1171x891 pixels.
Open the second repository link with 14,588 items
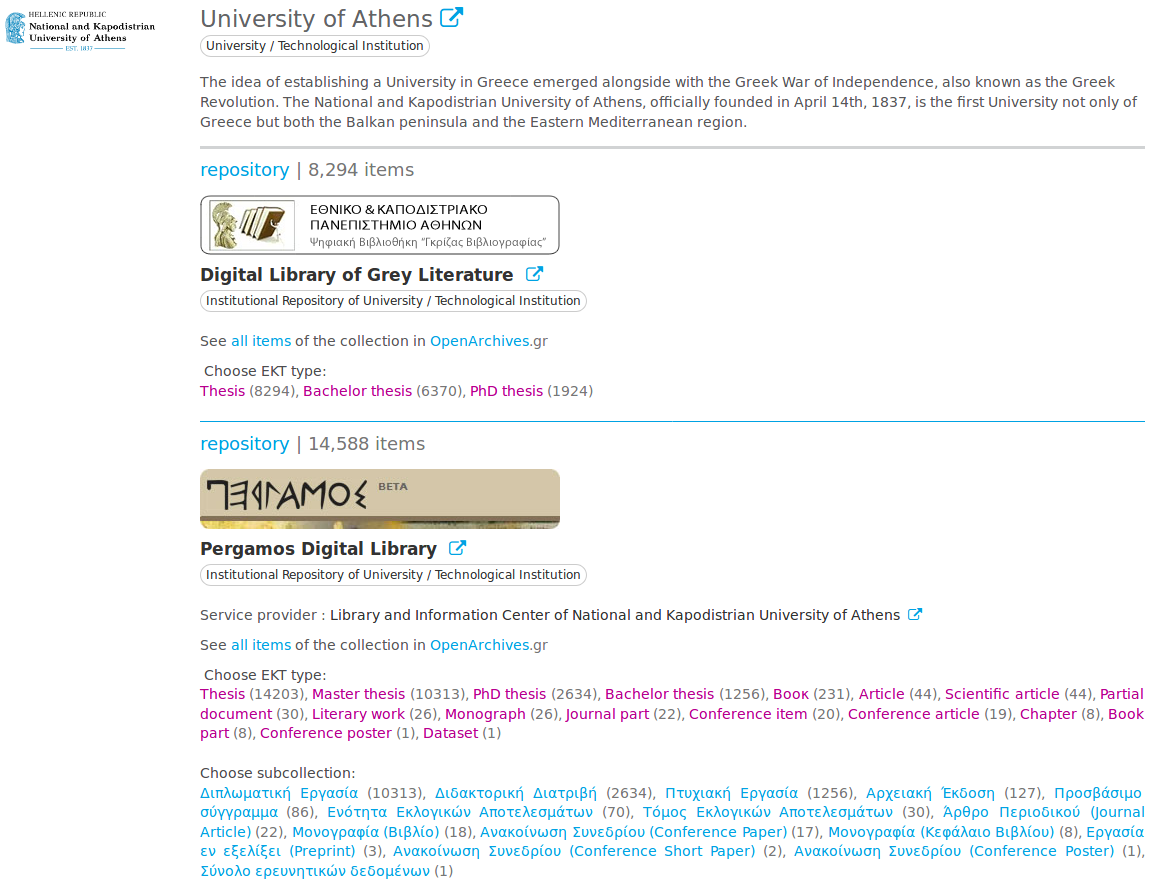pyautogui.click(x=244, y=444)
